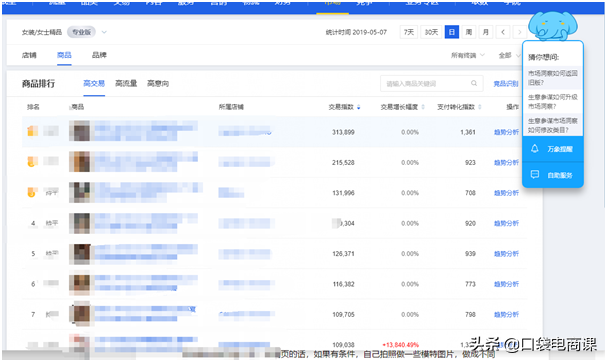This screenshot has width=607, height=362.
Task: Open the 品牌 tab
Action: [x=99, y=55]
